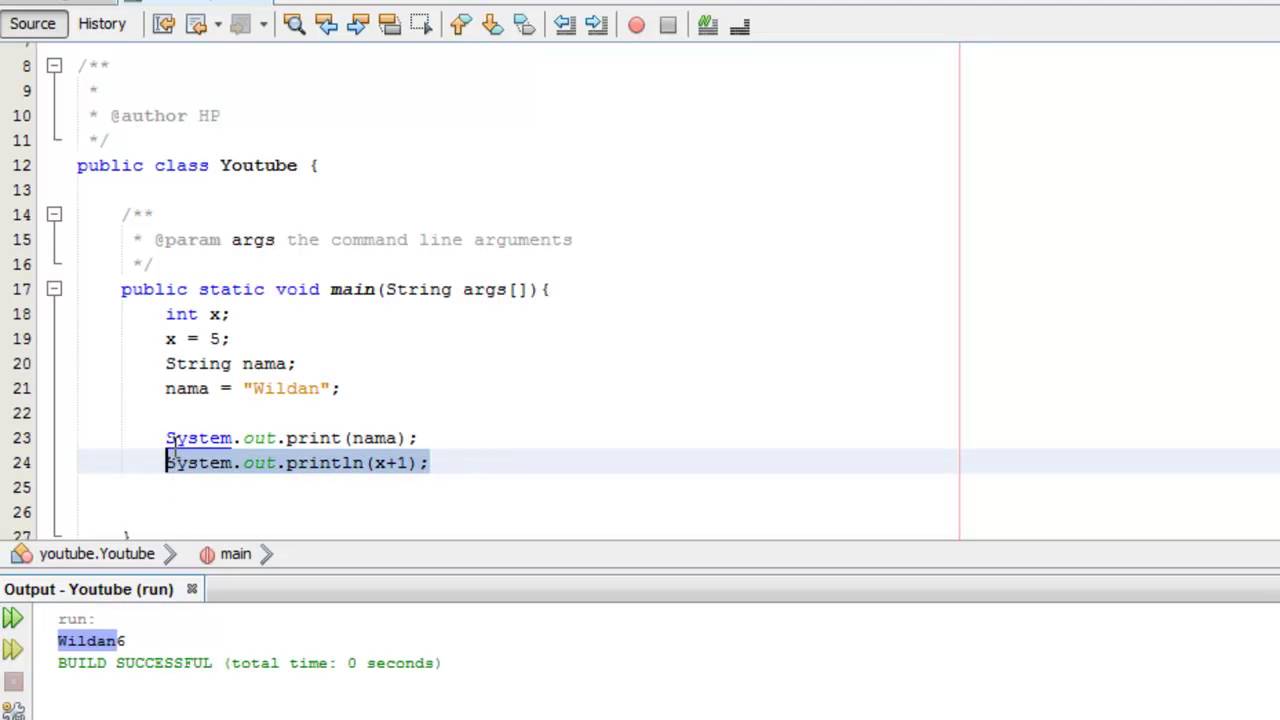
Task: Click line number 22 in the gutter
Action: (22, 413)
